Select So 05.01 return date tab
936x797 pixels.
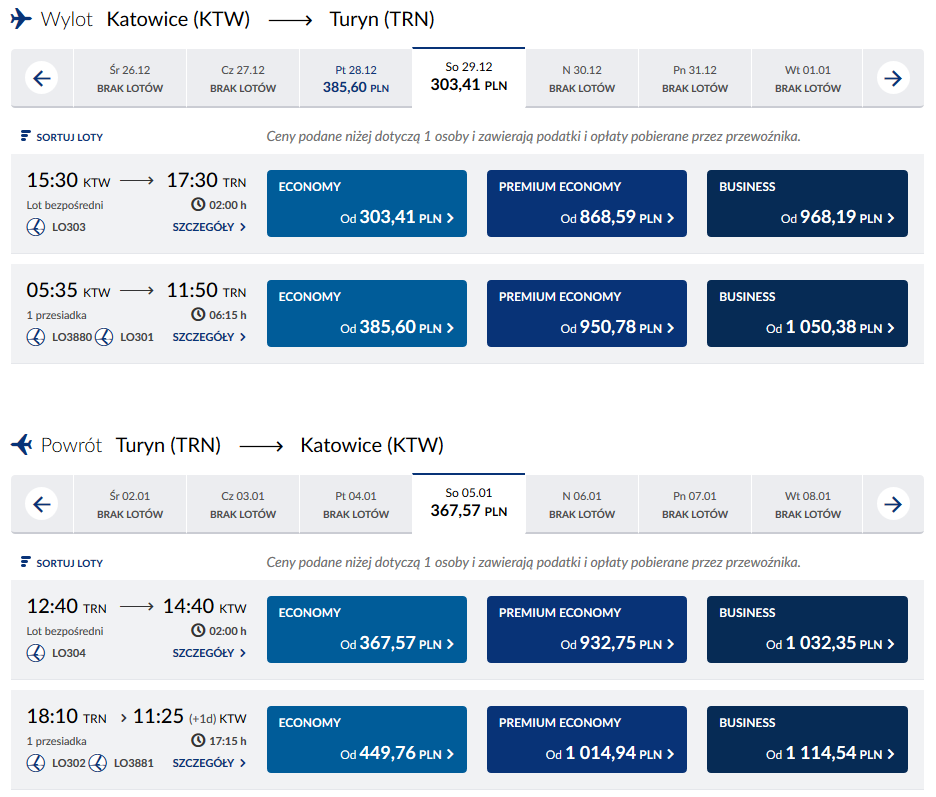(x=469, y=503)
